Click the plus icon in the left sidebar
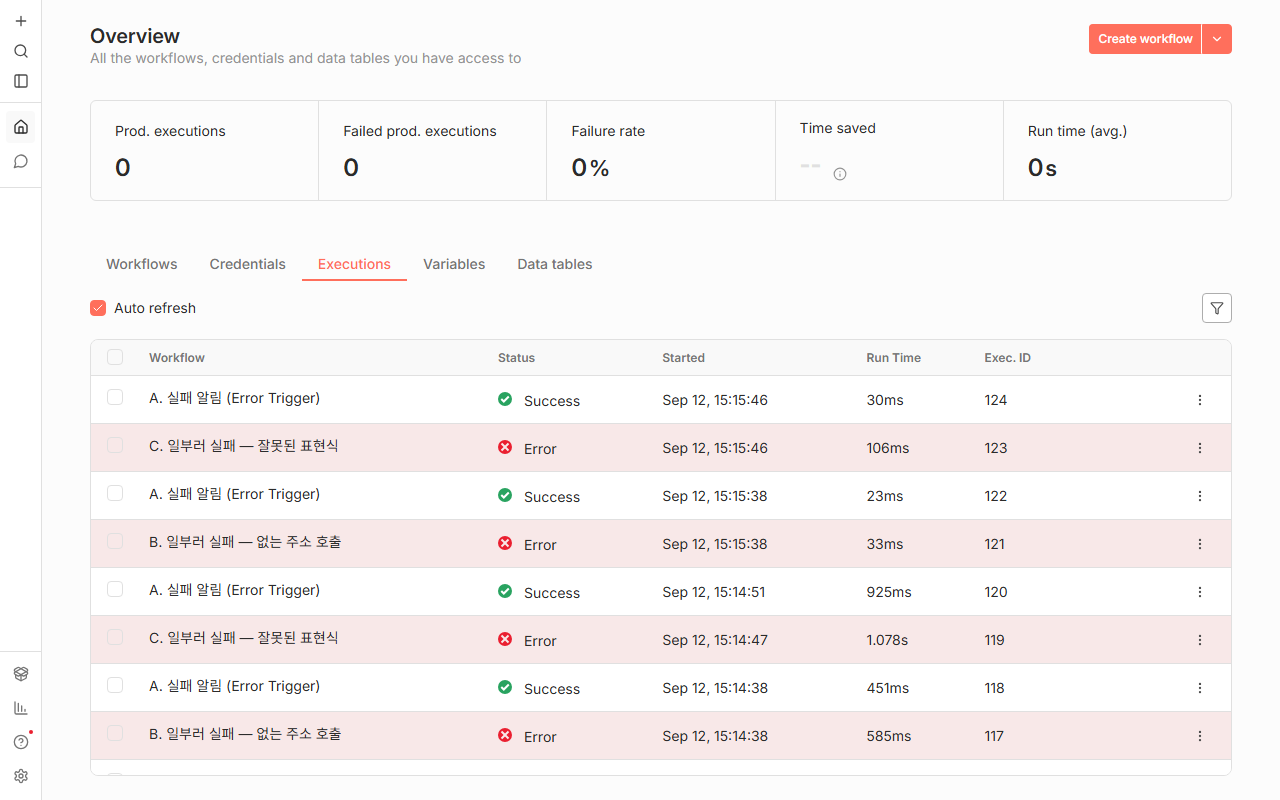Viewport: 1280px width, 800px height. (21, 21)
